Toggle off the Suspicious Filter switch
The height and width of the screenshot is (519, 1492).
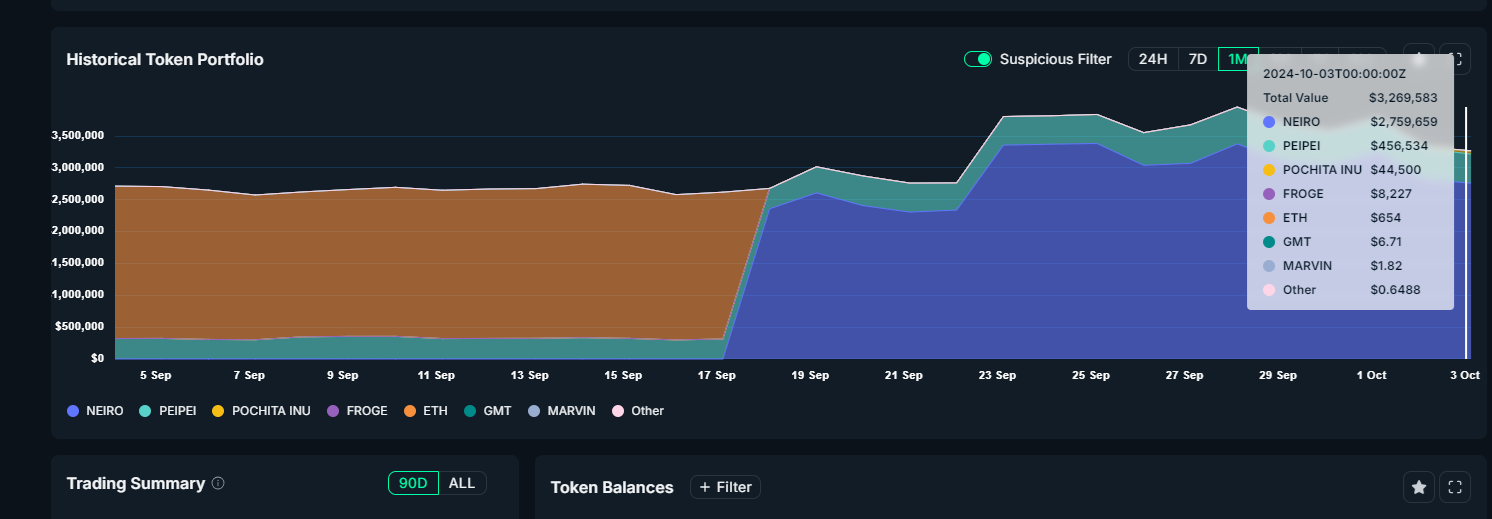tap(977, 59)
